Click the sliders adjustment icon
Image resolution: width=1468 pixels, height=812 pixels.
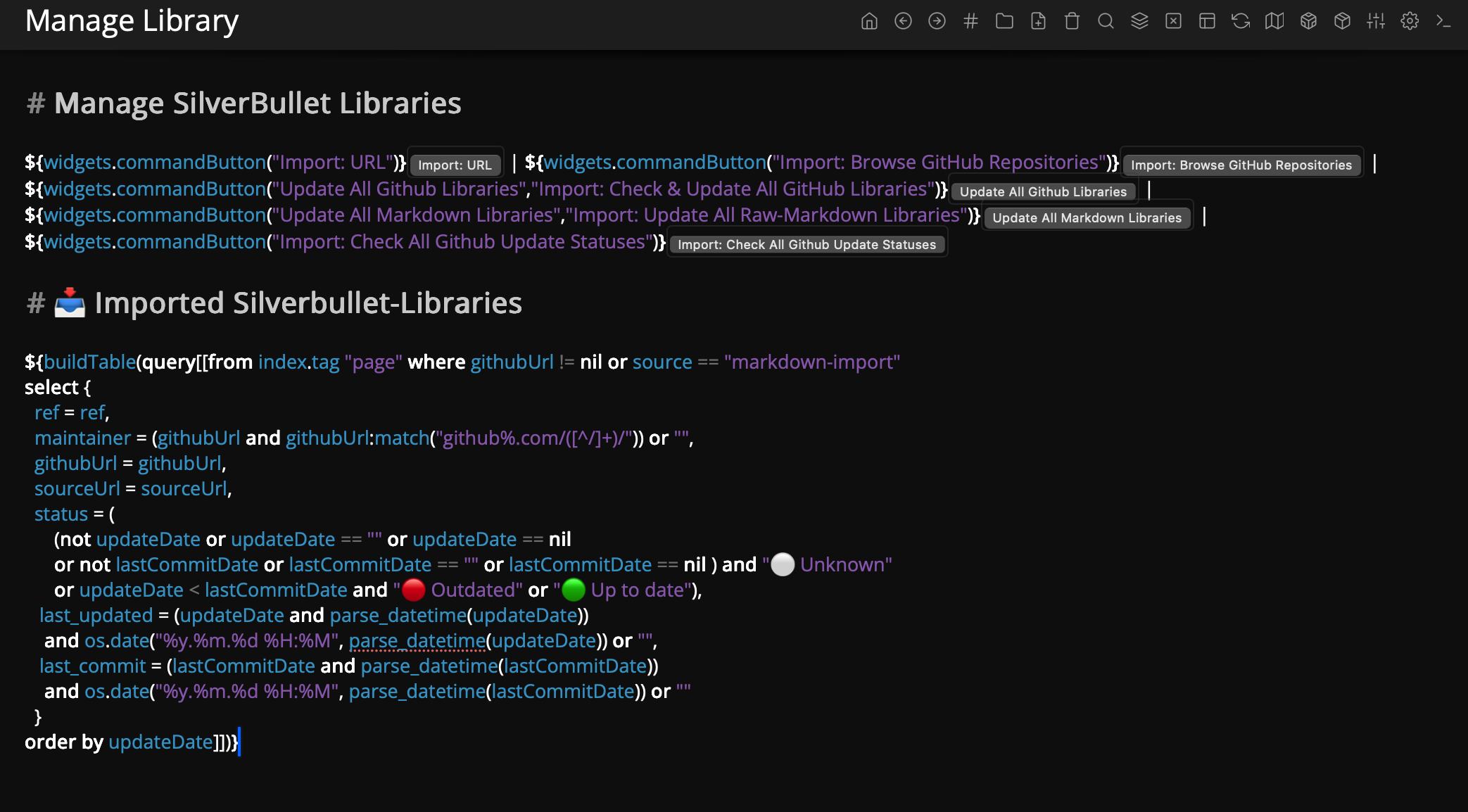pyautogui.click(x=1376, y=21)
